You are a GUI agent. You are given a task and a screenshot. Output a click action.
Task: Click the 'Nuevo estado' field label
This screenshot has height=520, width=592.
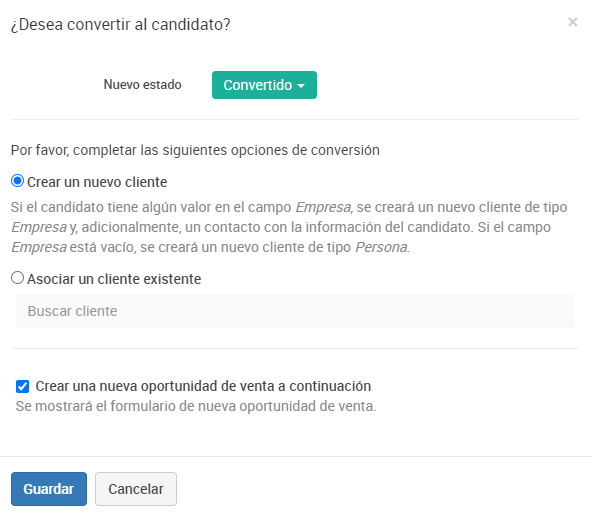pos(142,84)
